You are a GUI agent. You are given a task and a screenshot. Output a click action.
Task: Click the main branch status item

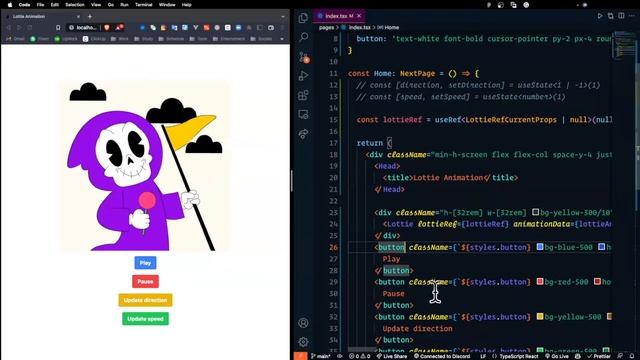pos(321,356)
